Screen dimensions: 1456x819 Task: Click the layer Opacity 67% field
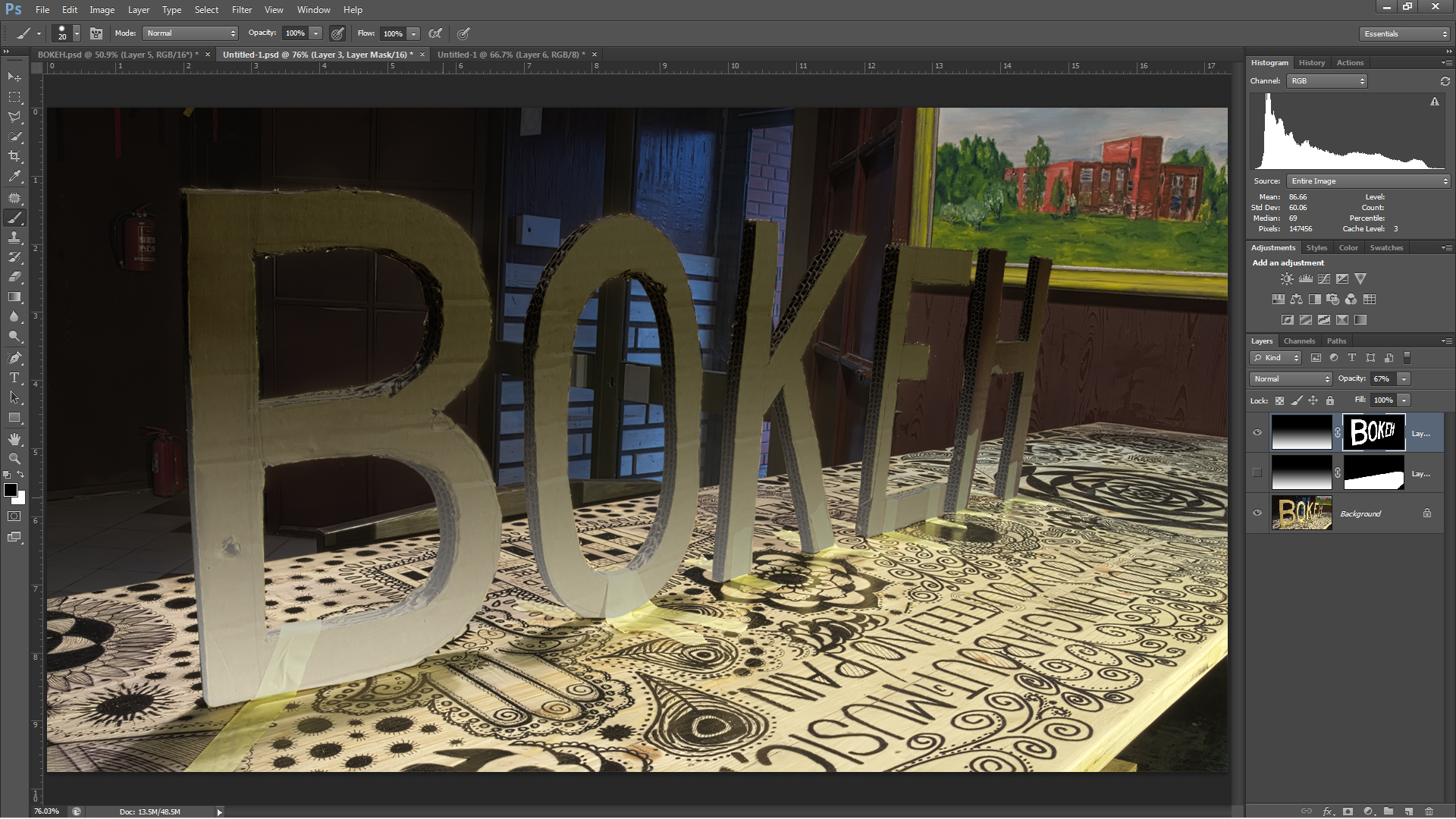point(1382,379)
